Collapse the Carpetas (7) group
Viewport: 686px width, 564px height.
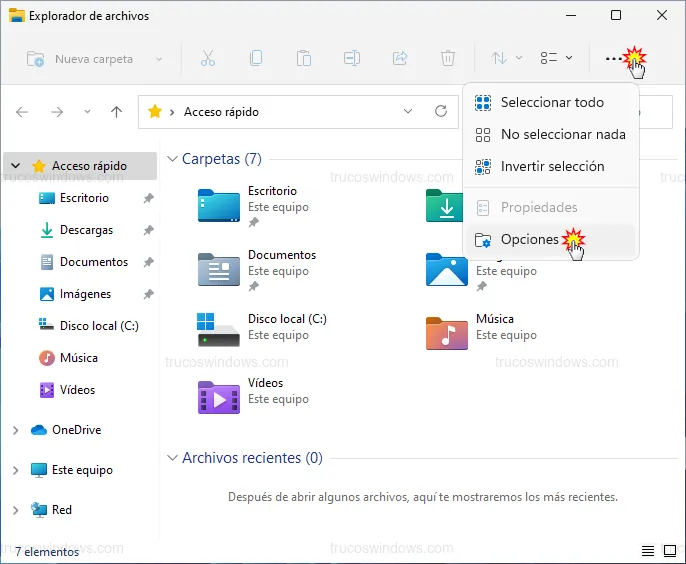172,159
